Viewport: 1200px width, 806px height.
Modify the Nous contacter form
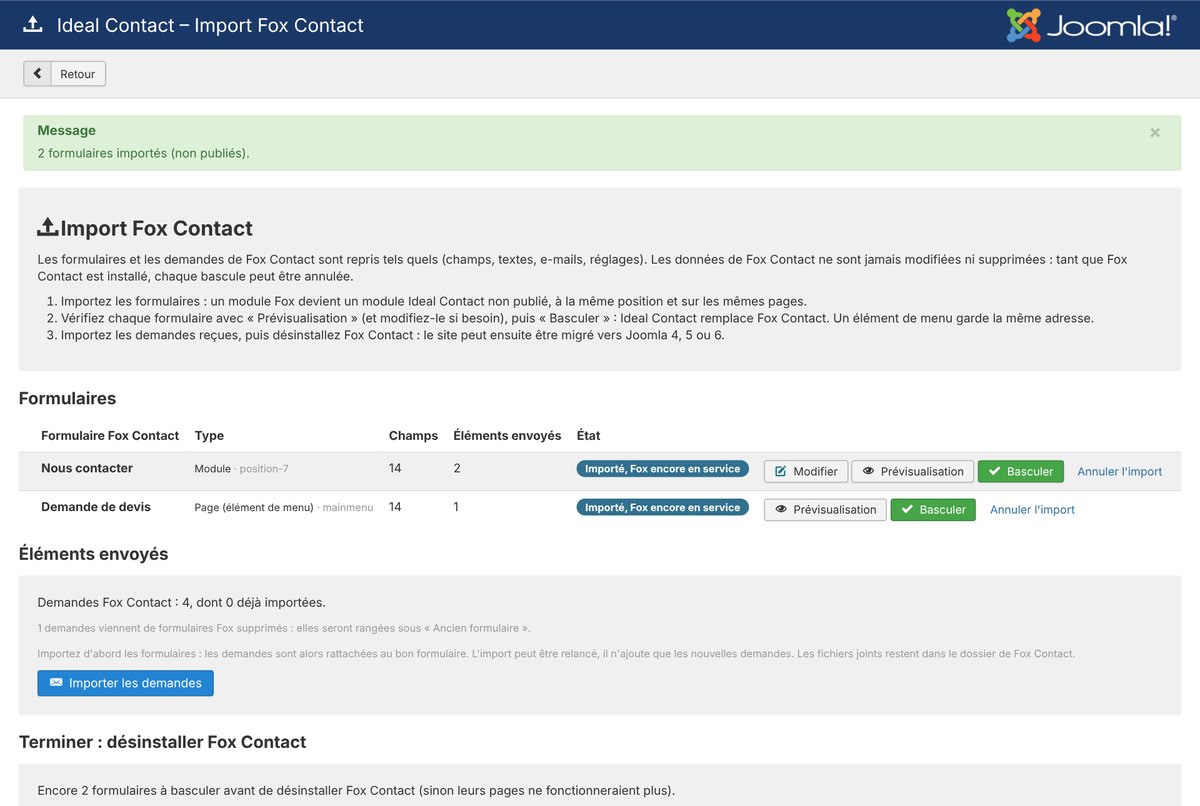click(x=806, y=471)
